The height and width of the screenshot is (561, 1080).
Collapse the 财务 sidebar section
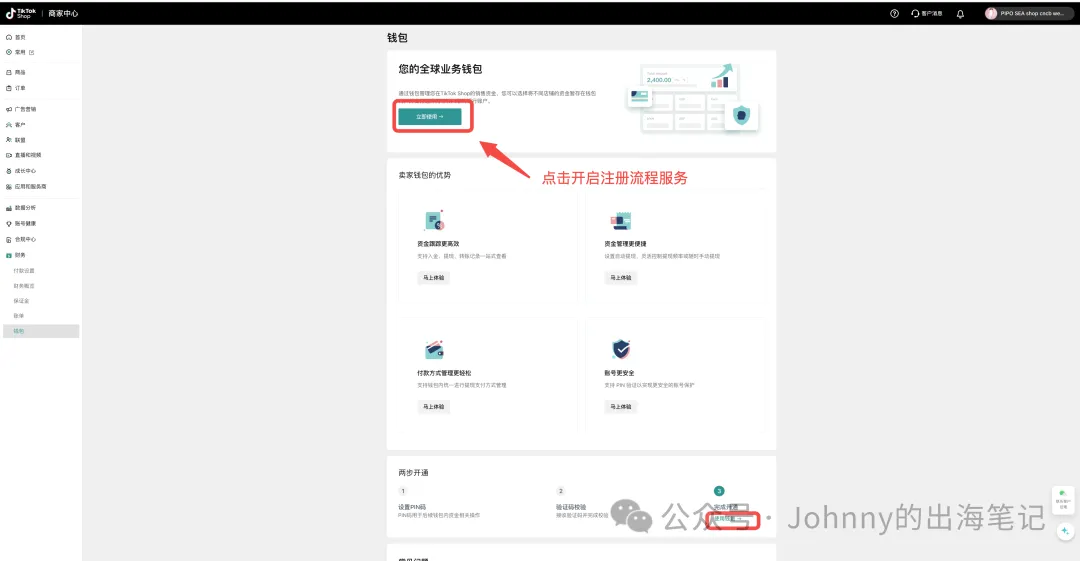pyautogui.click(x=20, y=255)
